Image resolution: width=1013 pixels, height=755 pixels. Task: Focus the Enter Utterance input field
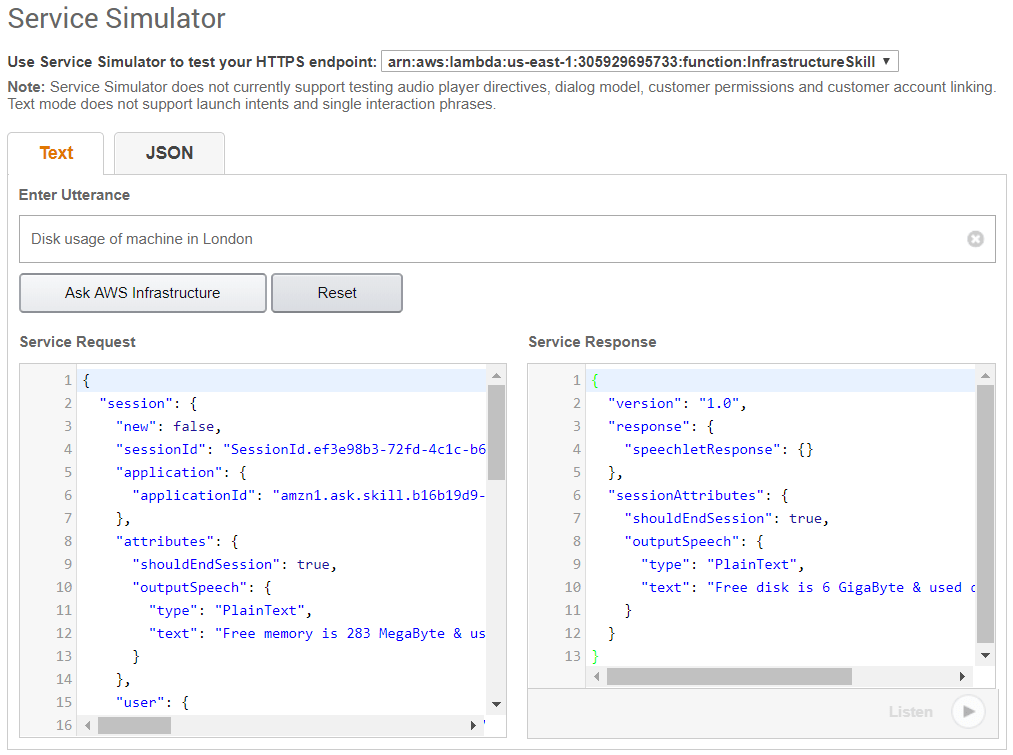click(507, 239)
